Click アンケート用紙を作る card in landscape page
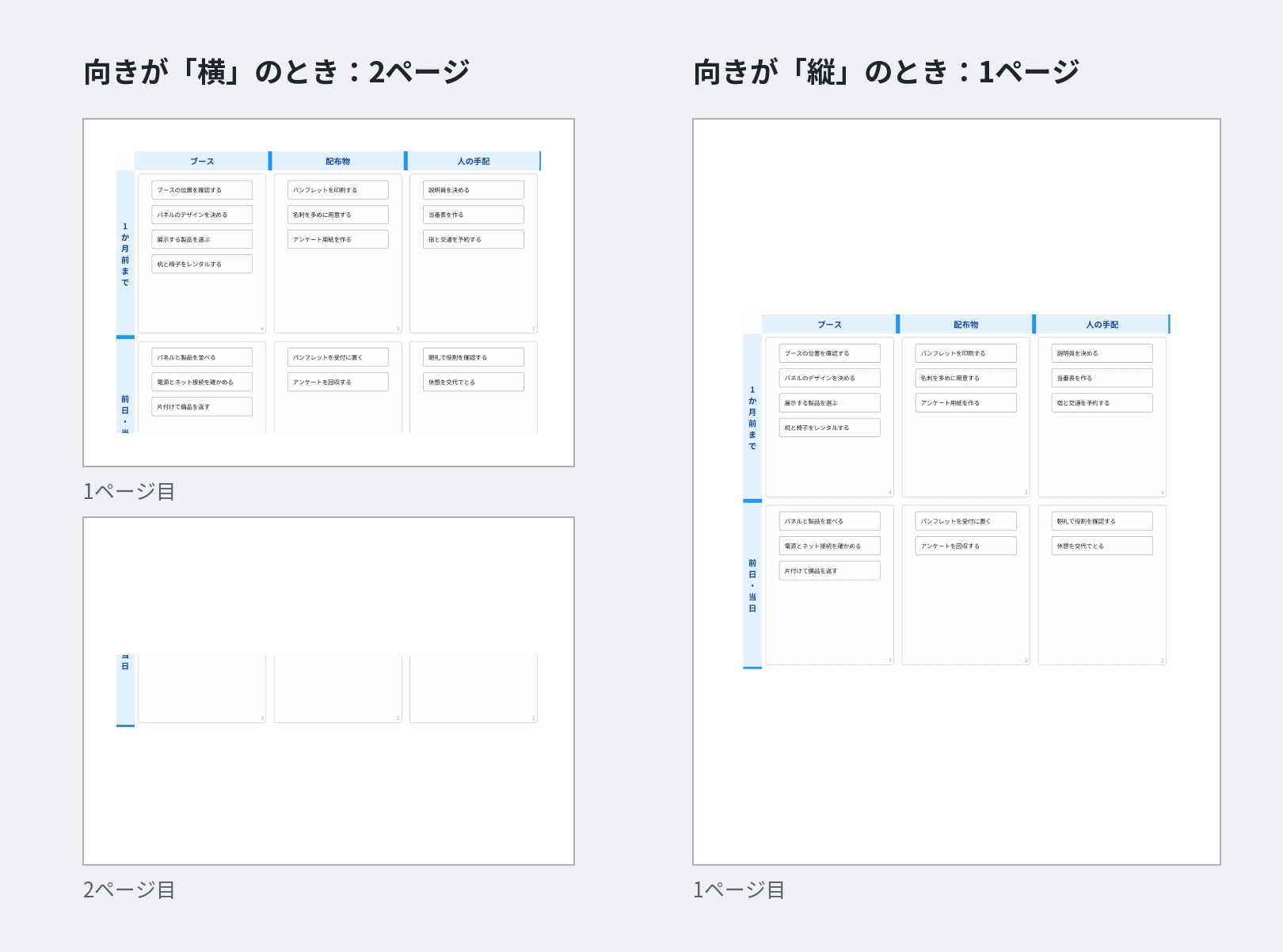 point(338,239)
